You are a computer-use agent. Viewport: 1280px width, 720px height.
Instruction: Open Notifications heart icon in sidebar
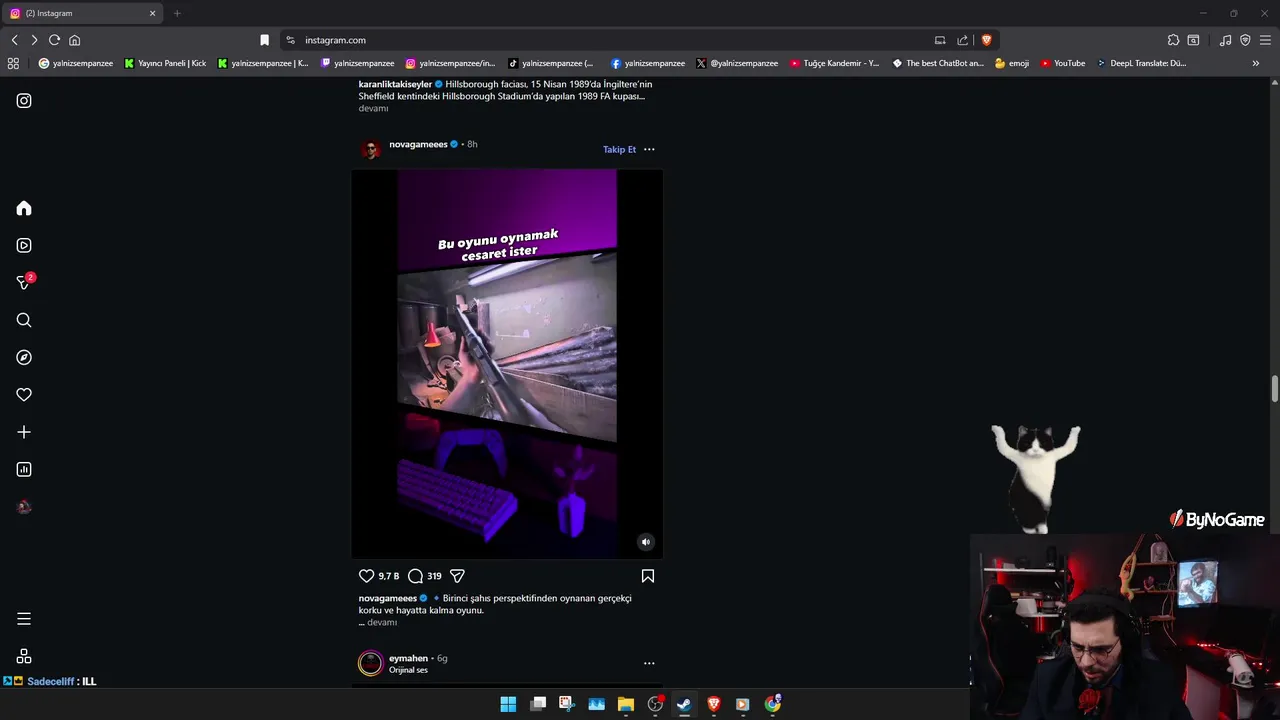coord(24,395)
